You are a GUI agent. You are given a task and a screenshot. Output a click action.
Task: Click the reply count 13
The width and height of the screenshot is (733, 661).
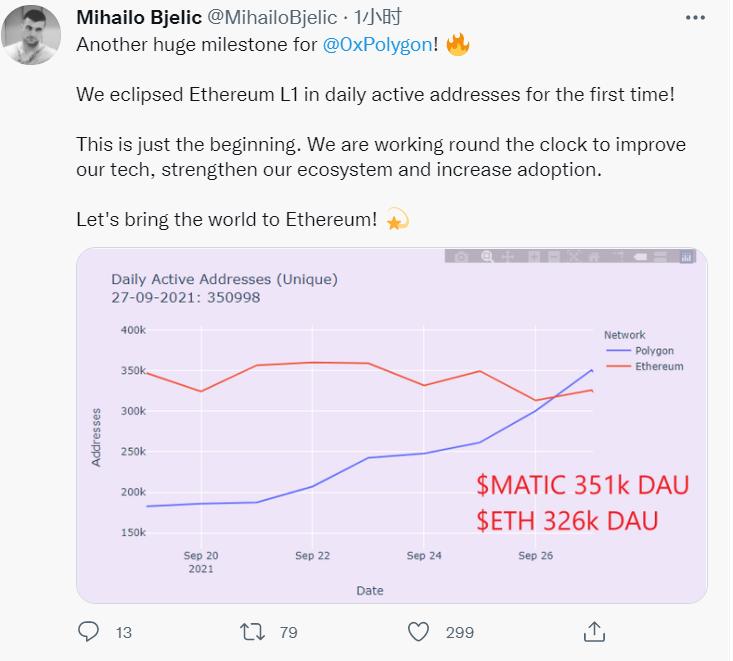pos(123,632)
